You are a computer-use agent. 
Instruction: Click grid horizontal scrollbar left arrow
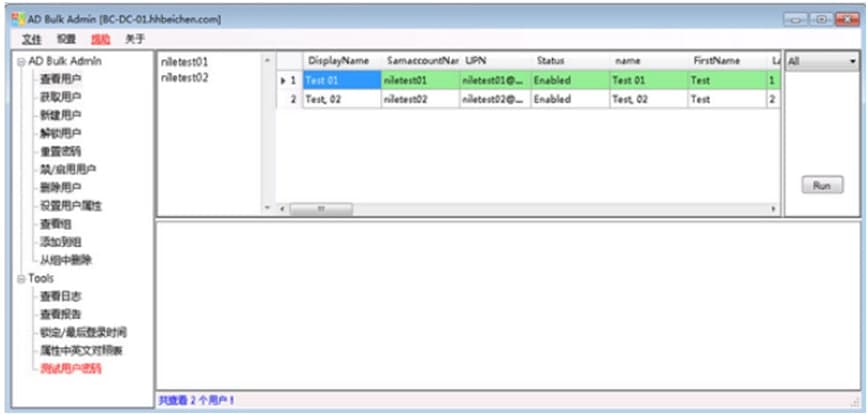tap(282, 209)
